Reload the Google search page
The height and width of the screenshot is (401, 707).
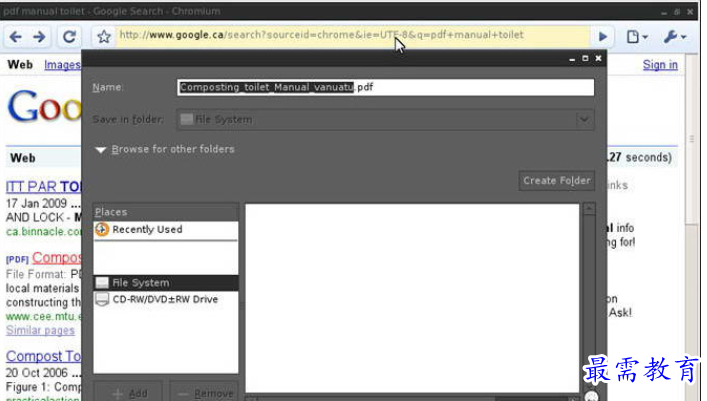pos(69,37)
